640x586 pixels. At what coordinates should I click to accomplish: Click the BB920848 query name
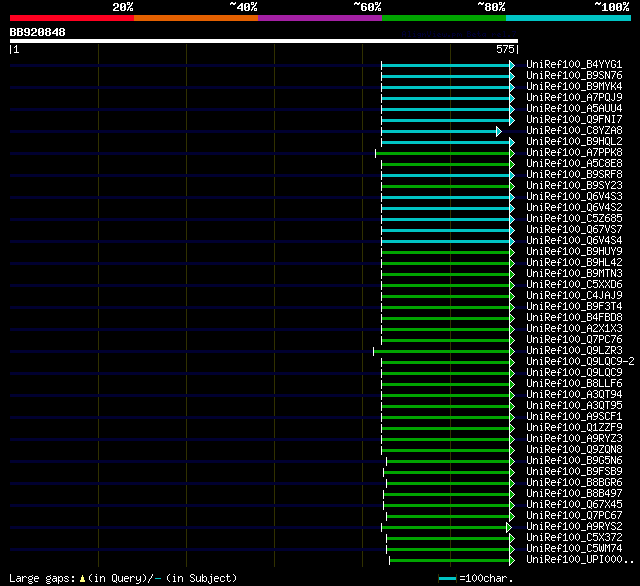point(37,32)
